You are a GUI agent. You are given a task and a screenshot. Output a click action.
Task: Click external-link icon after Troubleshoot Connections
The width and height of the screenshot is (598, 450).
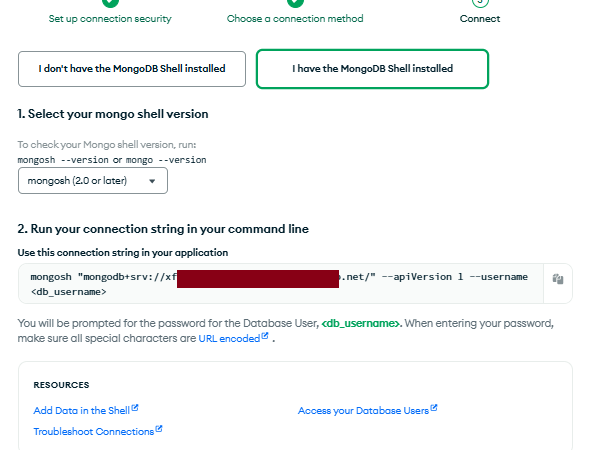click(159, 429)
